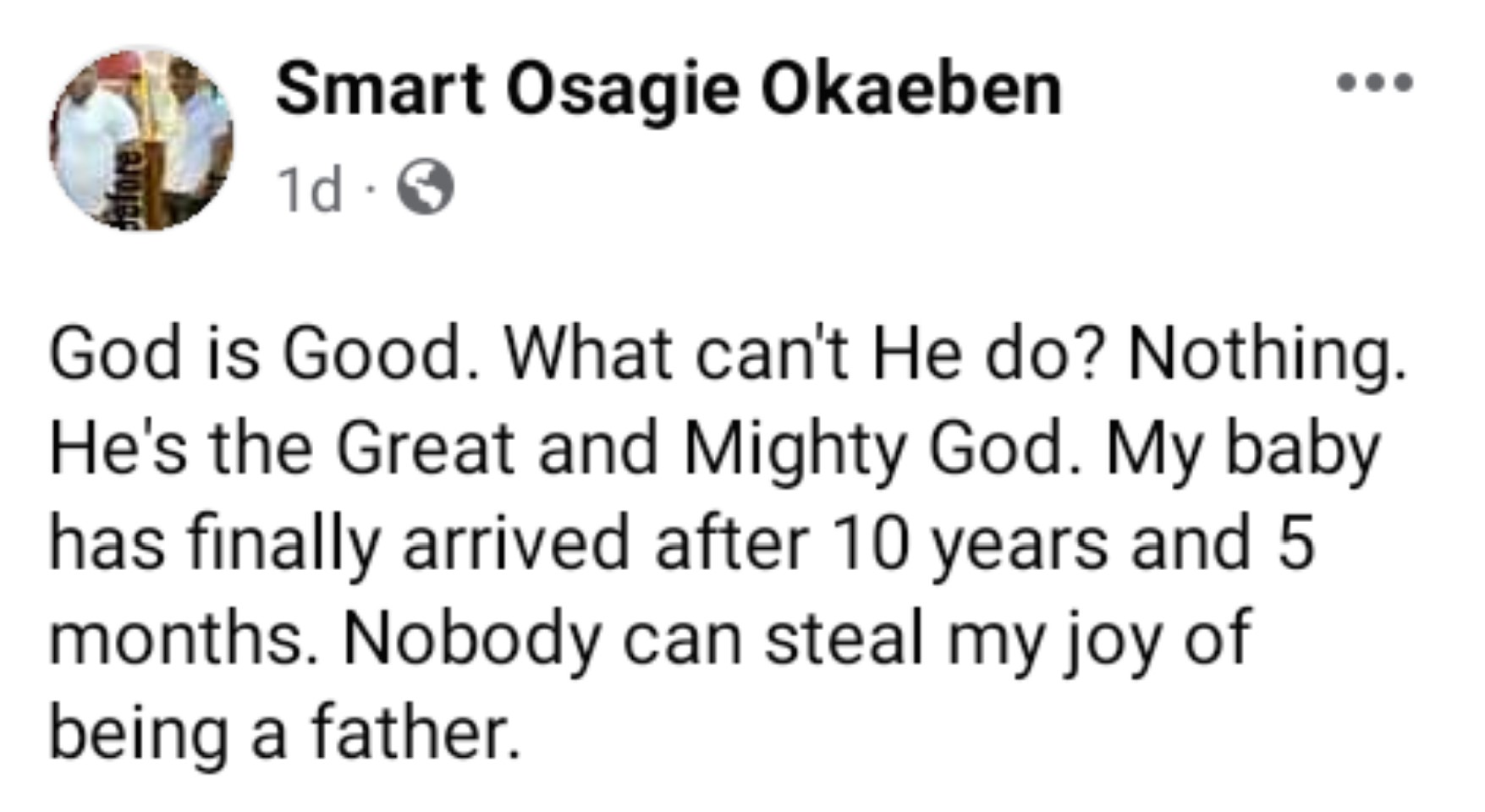
Task: Click the 1d post timestamp
Action: click(310, 189)
